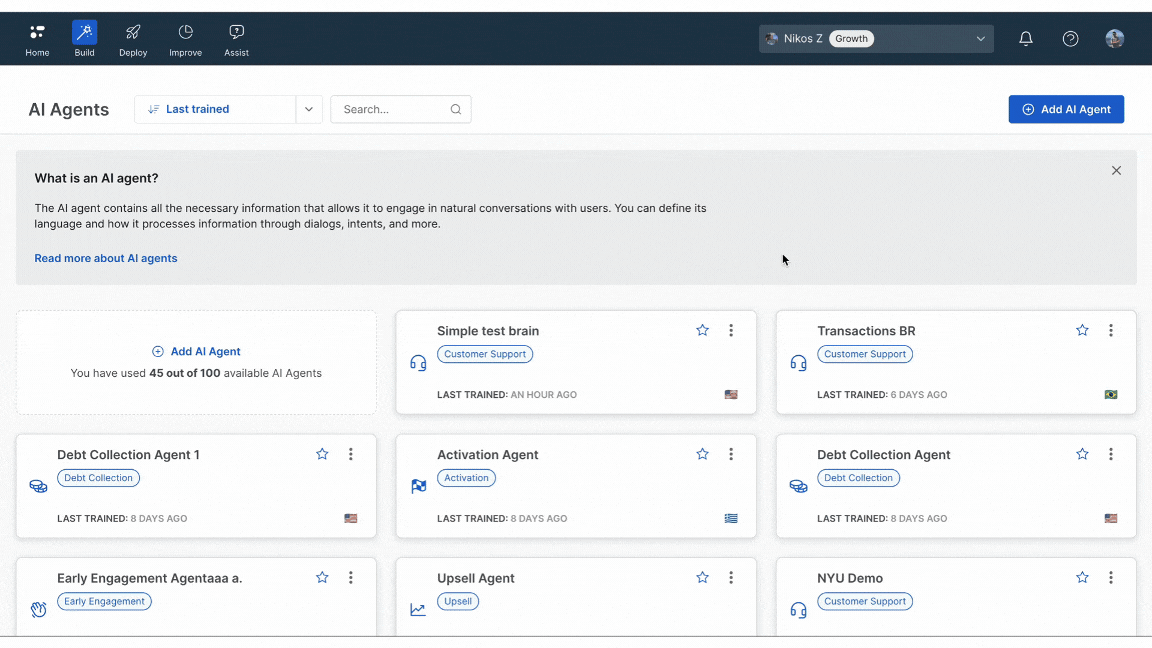This screenshot has width=1152, height=648.
Task: Open three-dot menu on Simple test brain
Action: 731,331
